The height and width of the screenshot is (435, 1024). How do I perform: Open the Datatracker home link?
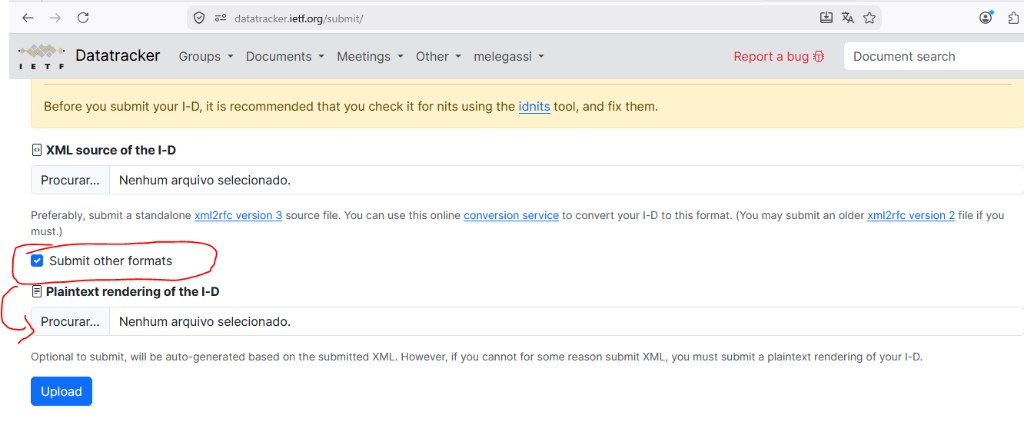(x=118, y=56)
